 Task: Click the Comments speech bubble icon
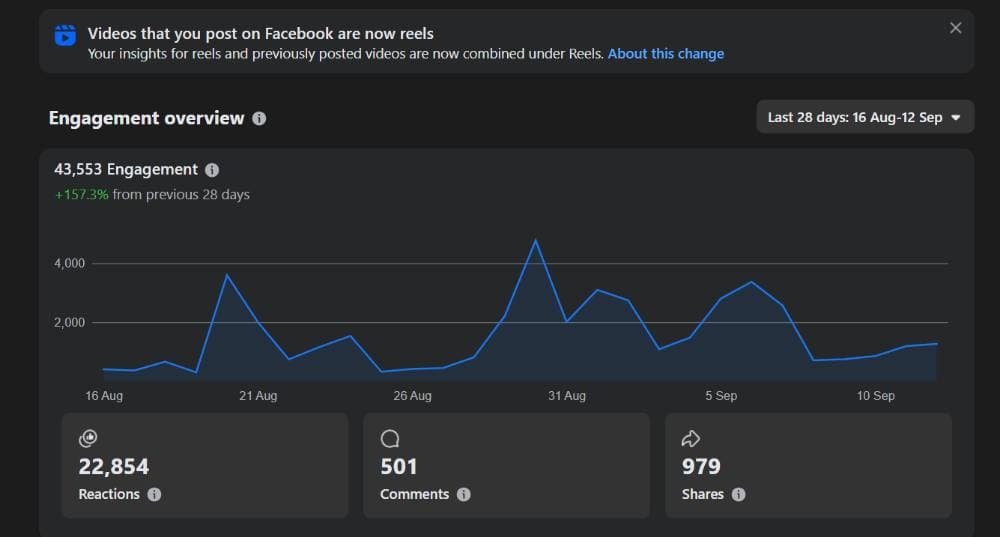click(390, 438)
